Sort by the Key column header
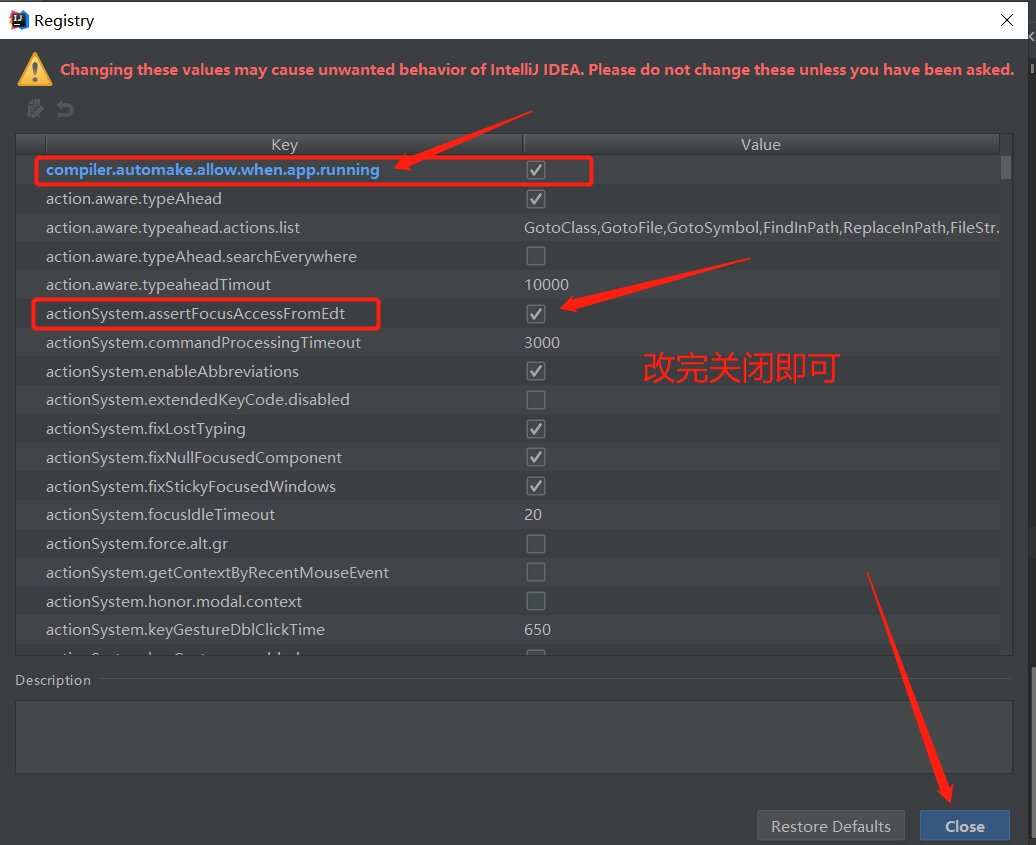Image resolution: width=1036 pixels, height=845 pixels. [x=284, y=144]
